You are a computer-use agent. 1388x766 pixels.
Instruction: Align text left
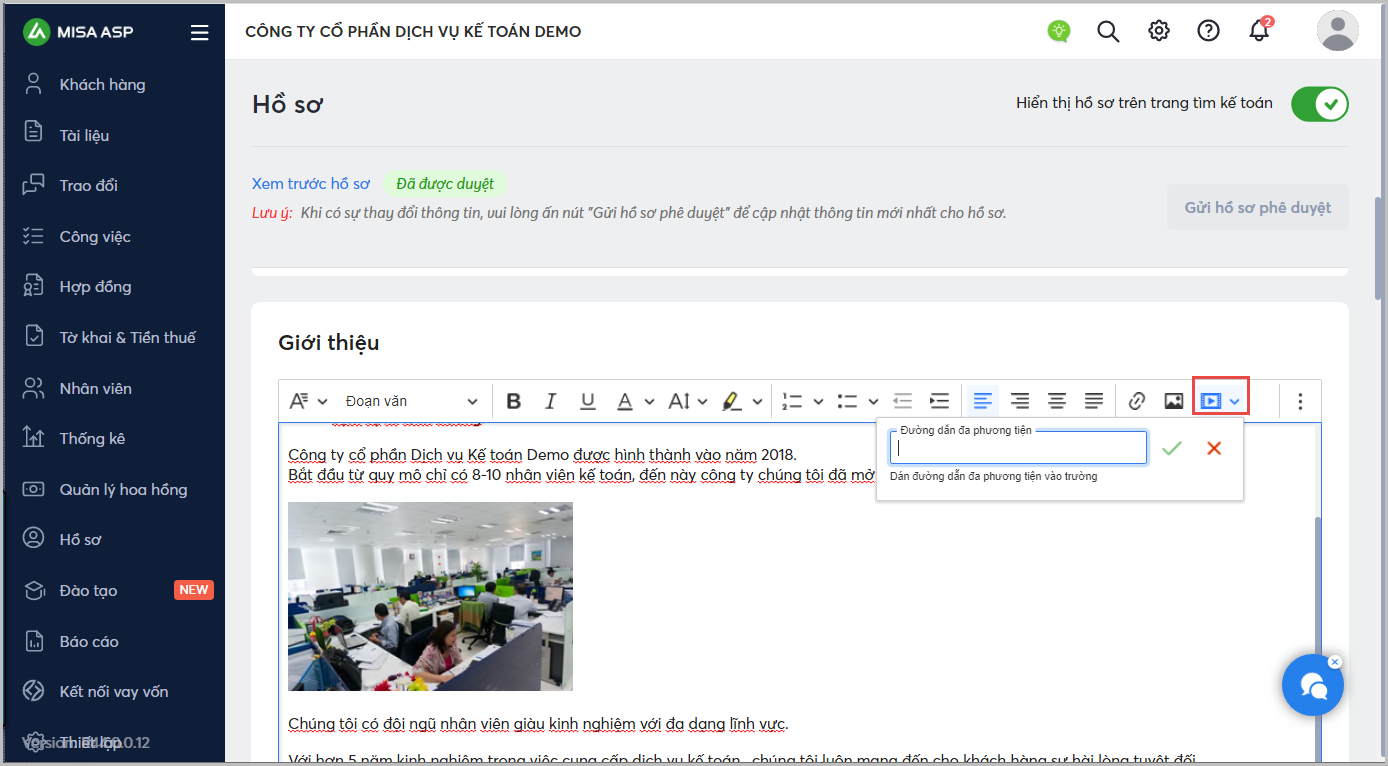click(x=983, y=401)
